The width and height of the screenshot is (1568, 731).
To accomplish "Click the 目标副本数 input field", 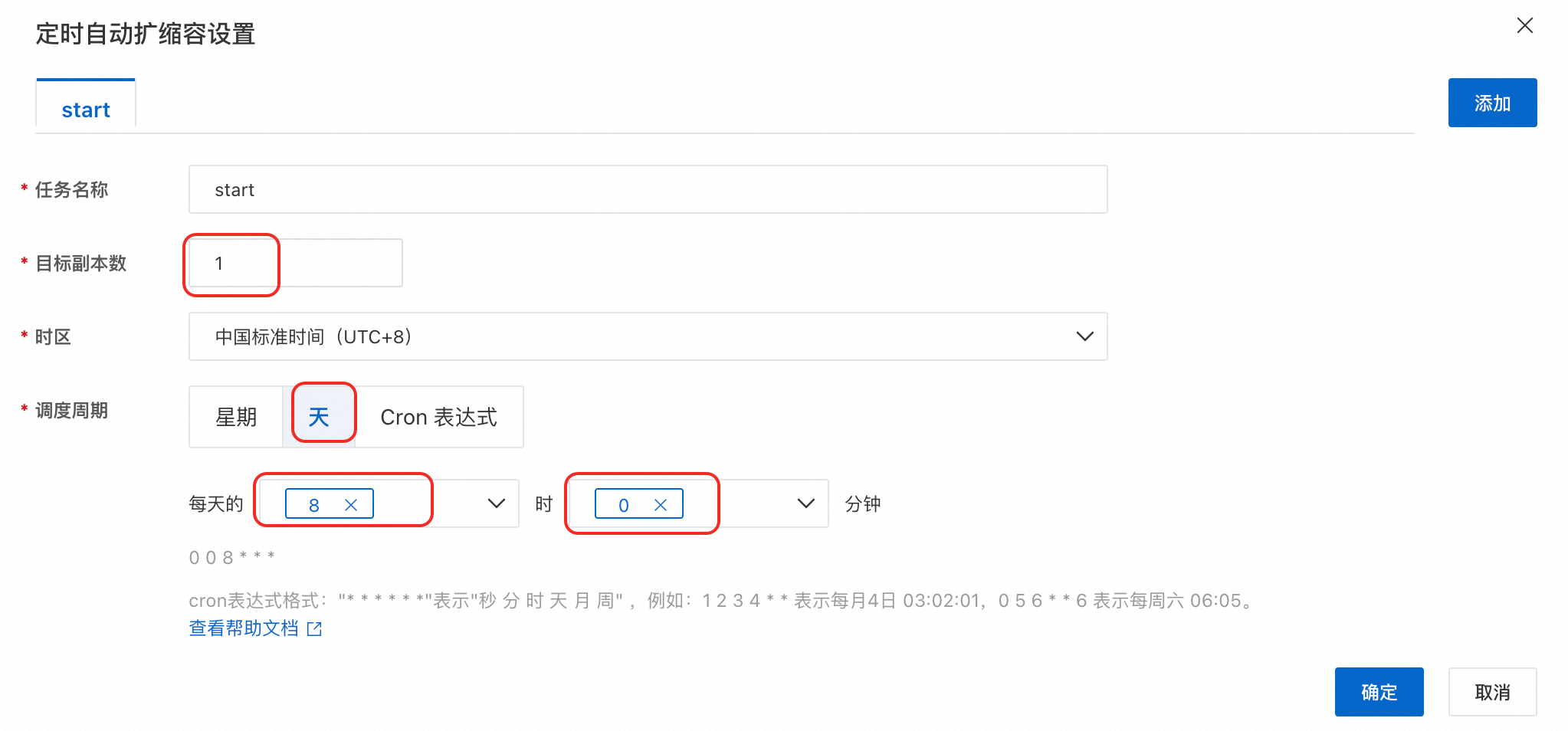I will point(295,263).
